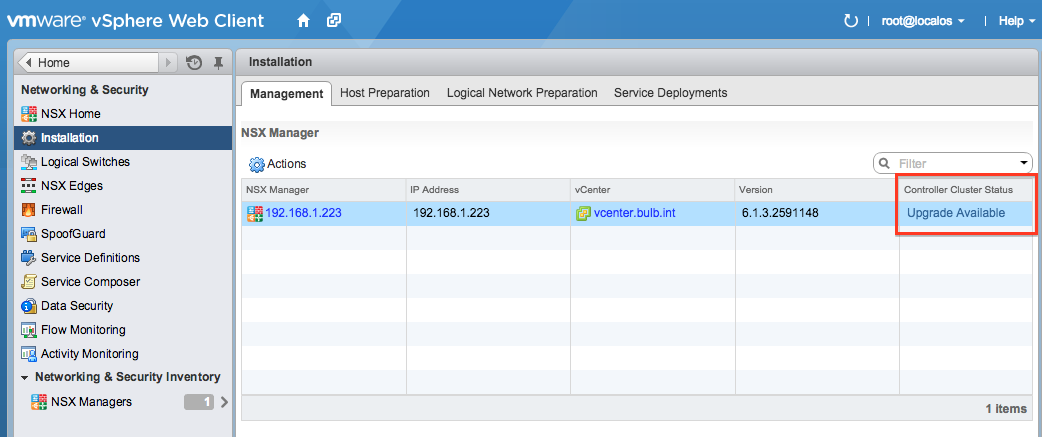The image size is (1042, 437).
Task: Click the Upgrade Available link
Action: [956, 213]
